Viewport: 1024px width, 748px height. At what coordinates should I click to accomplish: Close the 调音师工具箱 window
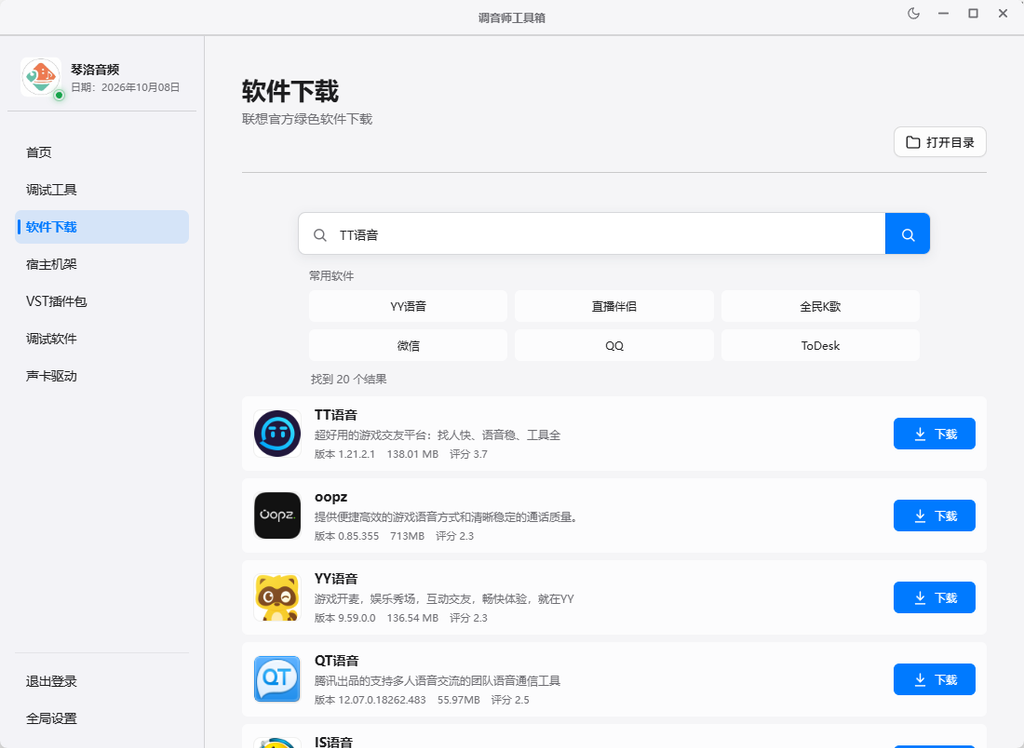tap(1003, 14)
